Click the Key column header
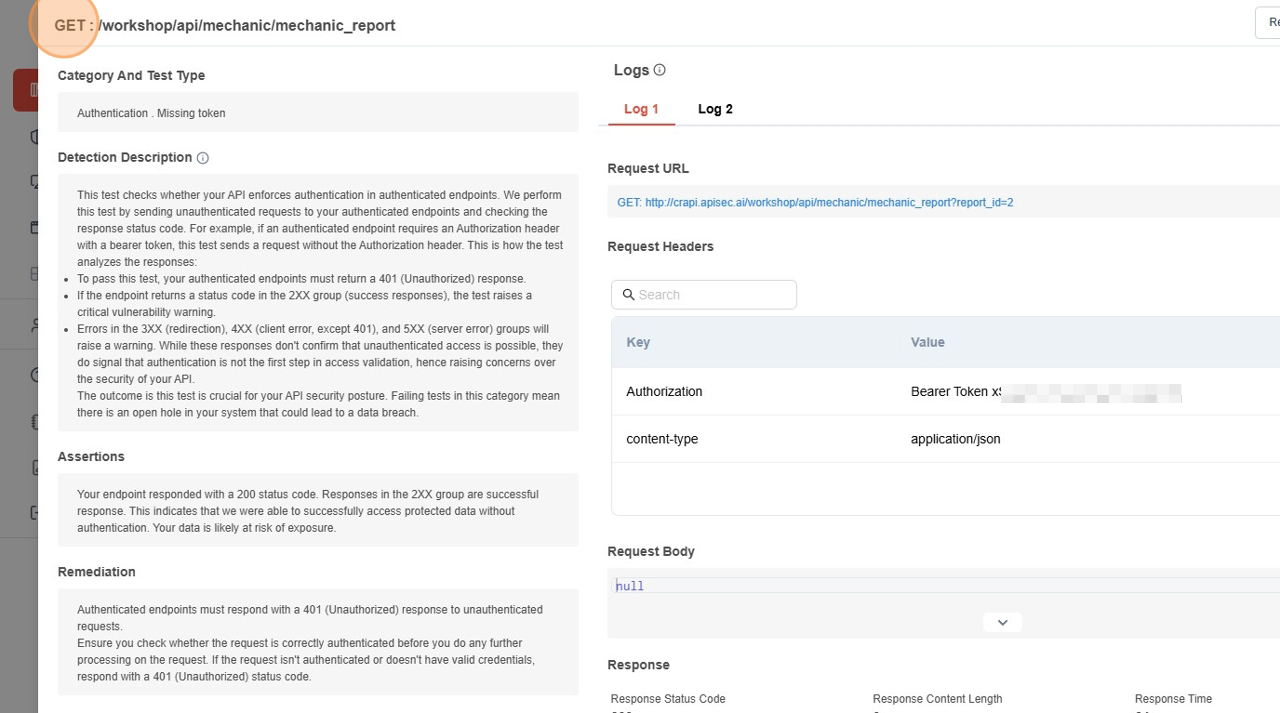Image resolution: width=1280 pixels, height=713 pixels. (x=638, y=342)
